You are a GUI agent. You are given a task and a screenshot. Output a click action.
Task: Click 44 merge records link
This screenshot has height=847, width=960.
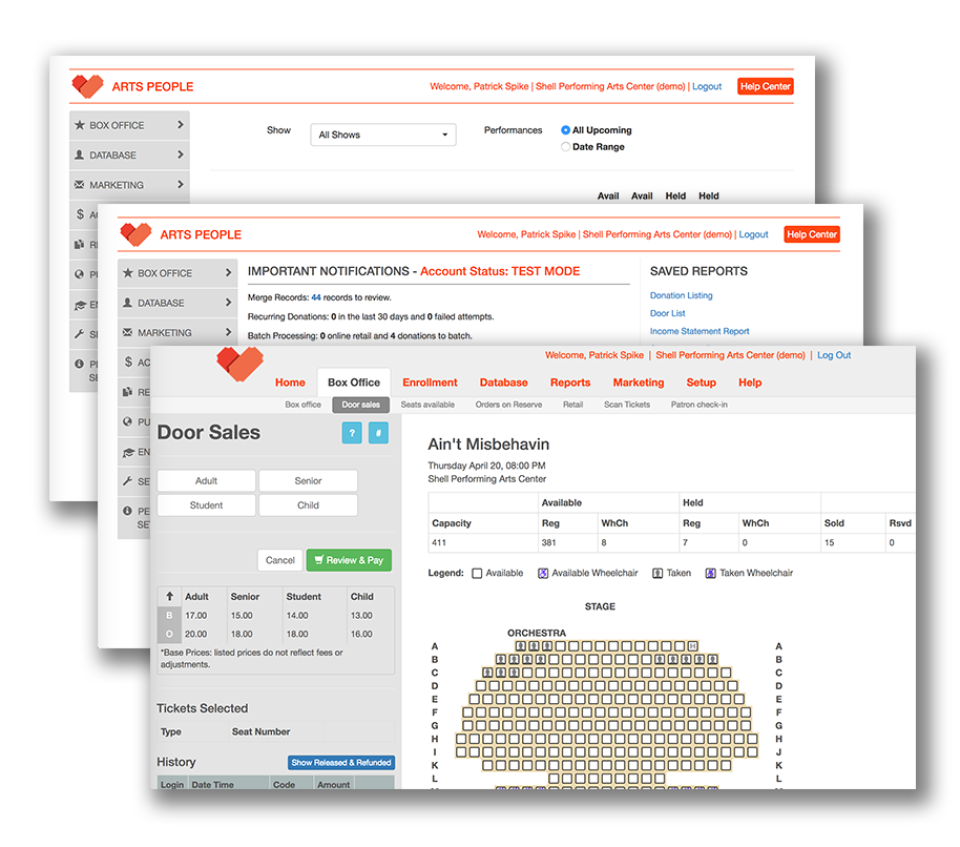(x=316, y=298)
